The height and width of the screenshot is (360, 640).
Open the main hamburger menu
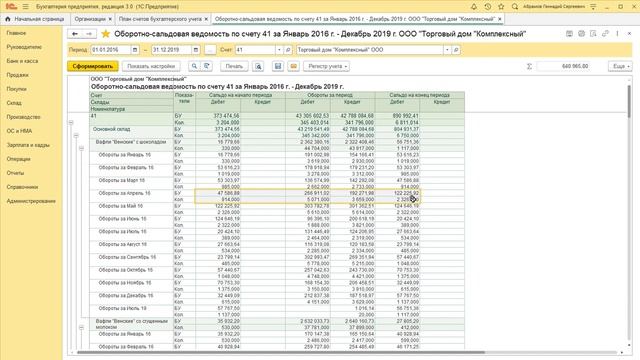click(x=25, y=7)
